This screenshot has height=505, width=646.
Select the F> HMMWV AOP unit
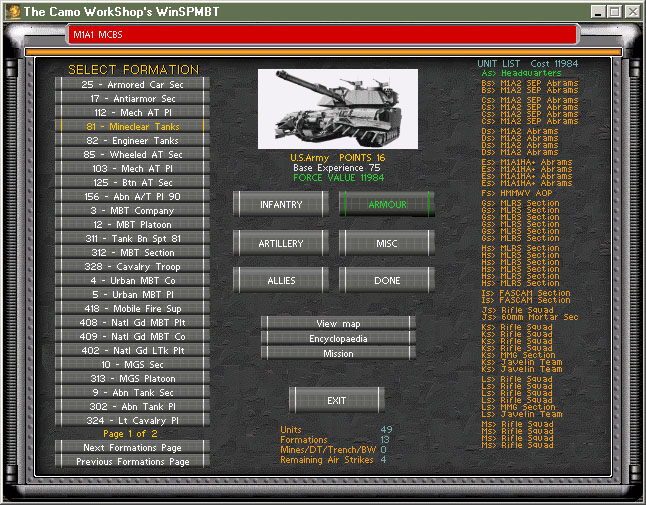pos(517,193)
